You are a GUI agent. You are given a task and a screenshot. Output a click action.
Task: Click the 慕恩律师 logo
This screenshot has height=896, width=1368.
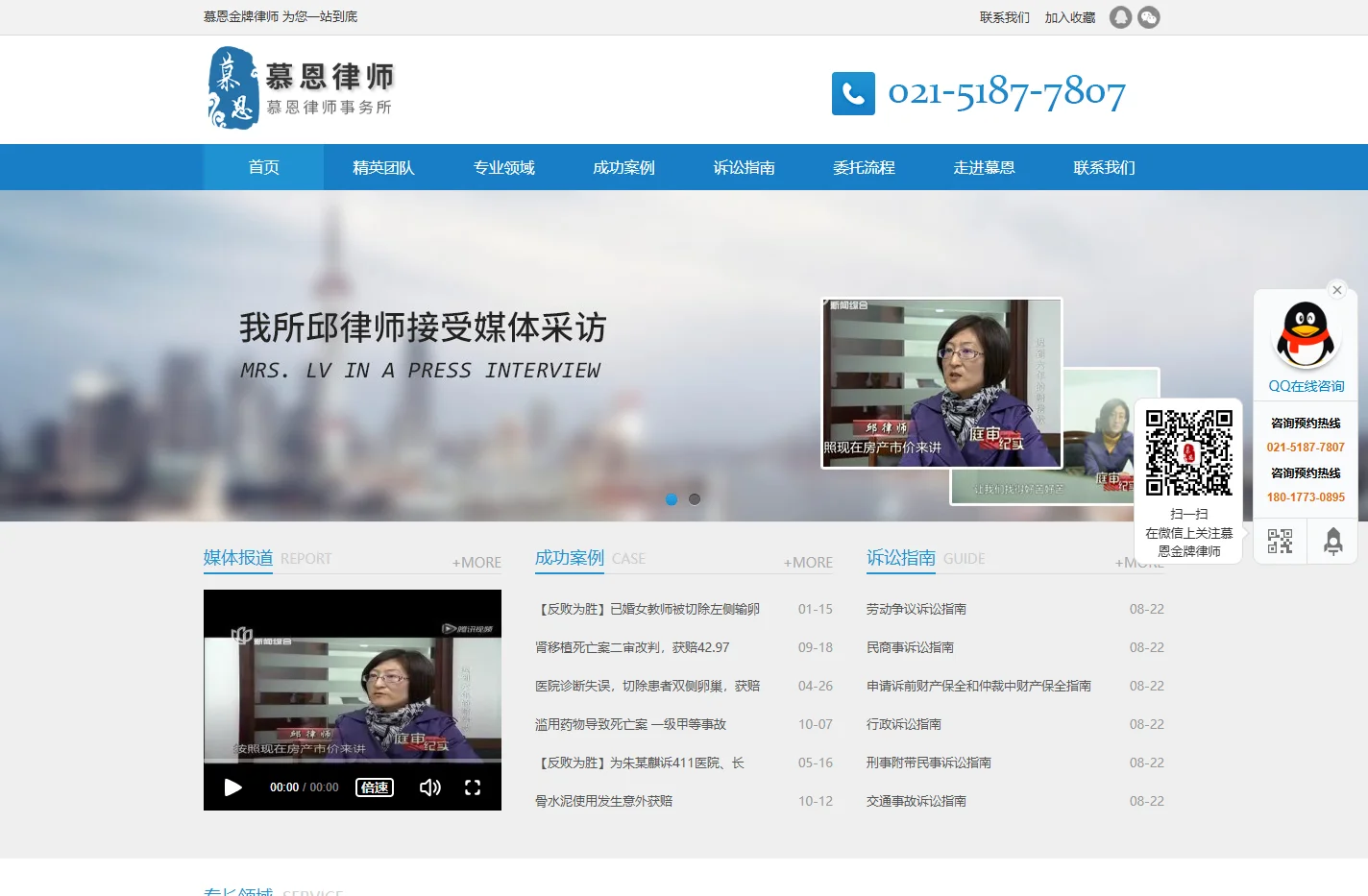pyautogui.click(x=301, y=87)
